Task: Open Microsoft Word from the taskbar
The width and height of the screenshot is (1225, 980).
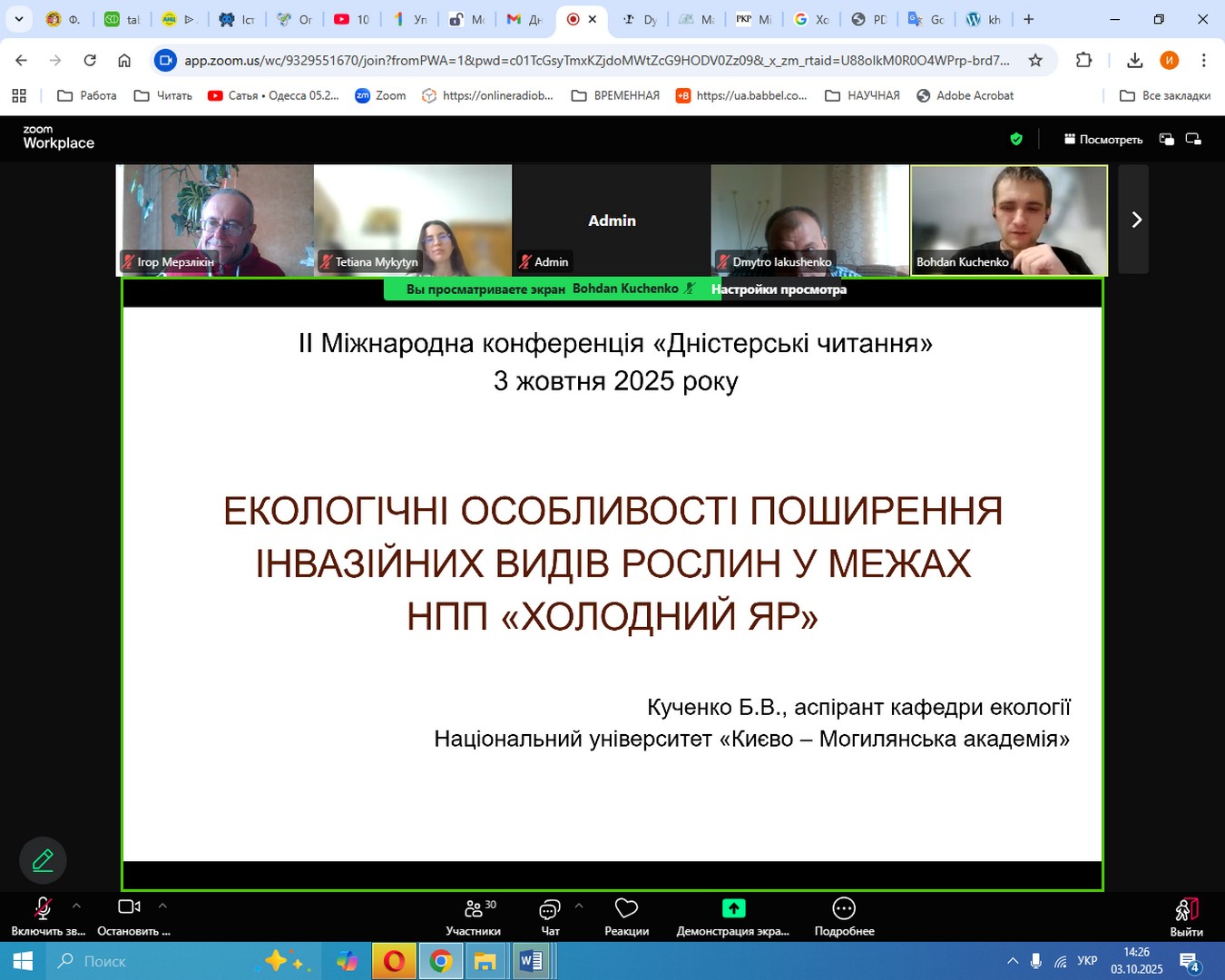Action: tap(531, 961)
